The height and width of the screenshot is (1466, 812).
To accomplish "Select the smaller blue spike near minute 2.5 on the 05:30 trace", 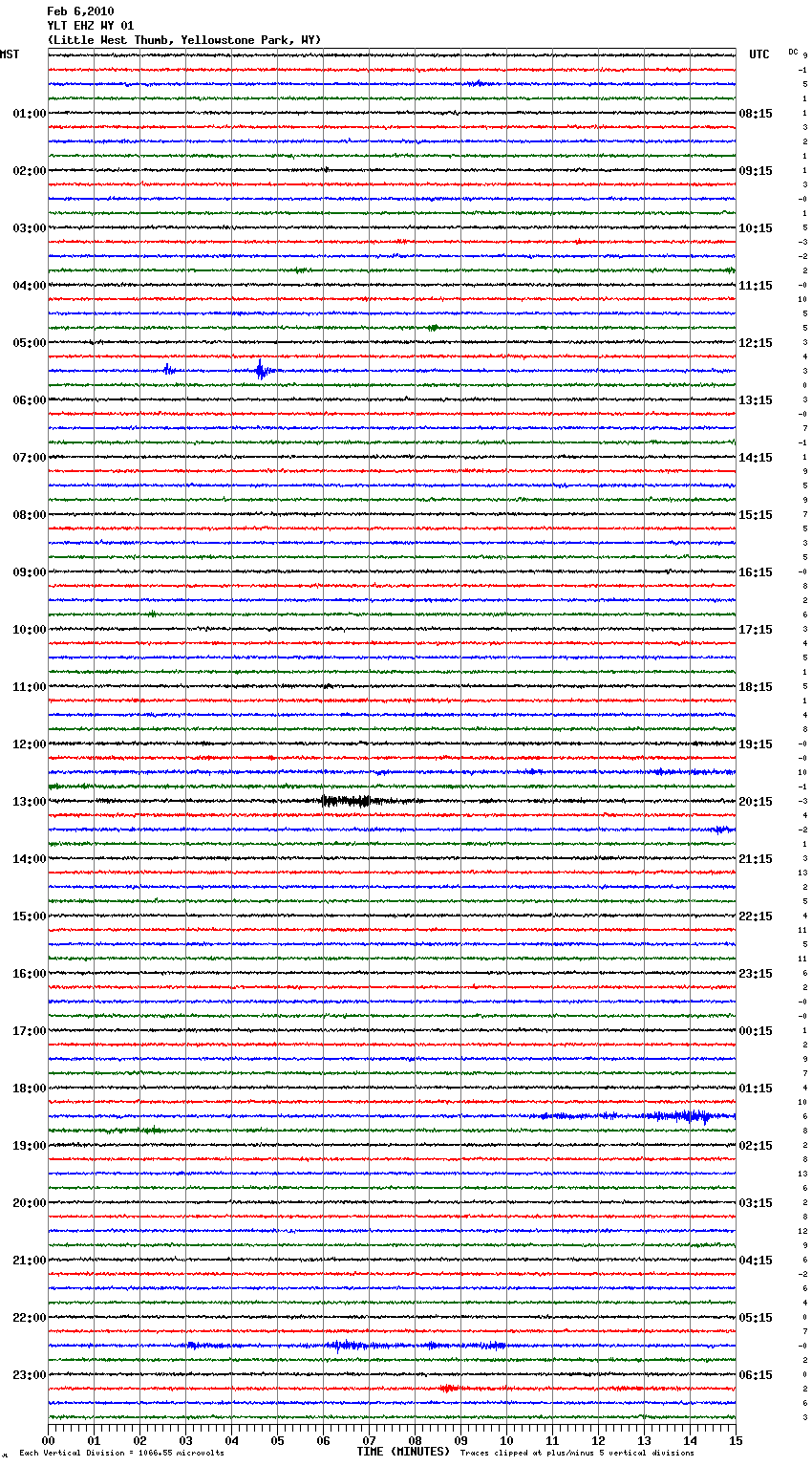I will [168, 370].
